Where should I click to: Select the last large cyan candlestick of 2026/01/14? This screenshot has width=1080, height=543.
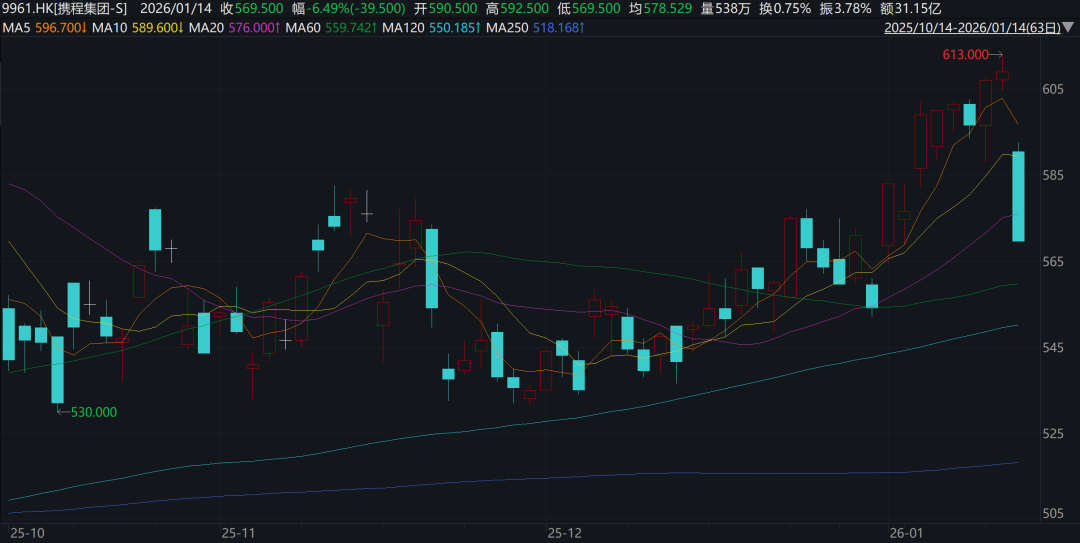point(1018,196)
